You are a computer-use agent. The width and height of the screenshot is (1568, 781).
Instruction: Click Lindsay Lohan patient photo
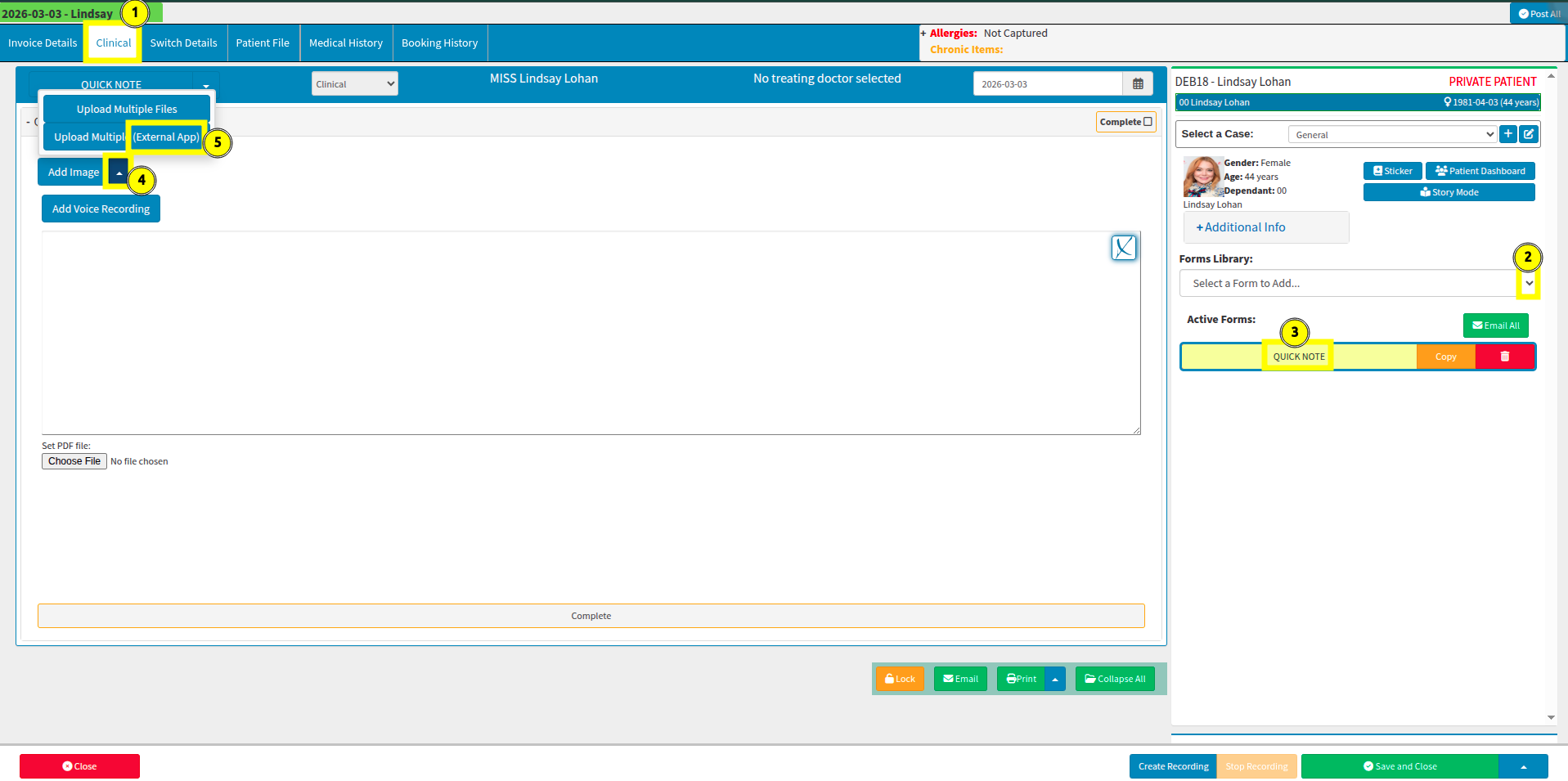pos(1203,177)
